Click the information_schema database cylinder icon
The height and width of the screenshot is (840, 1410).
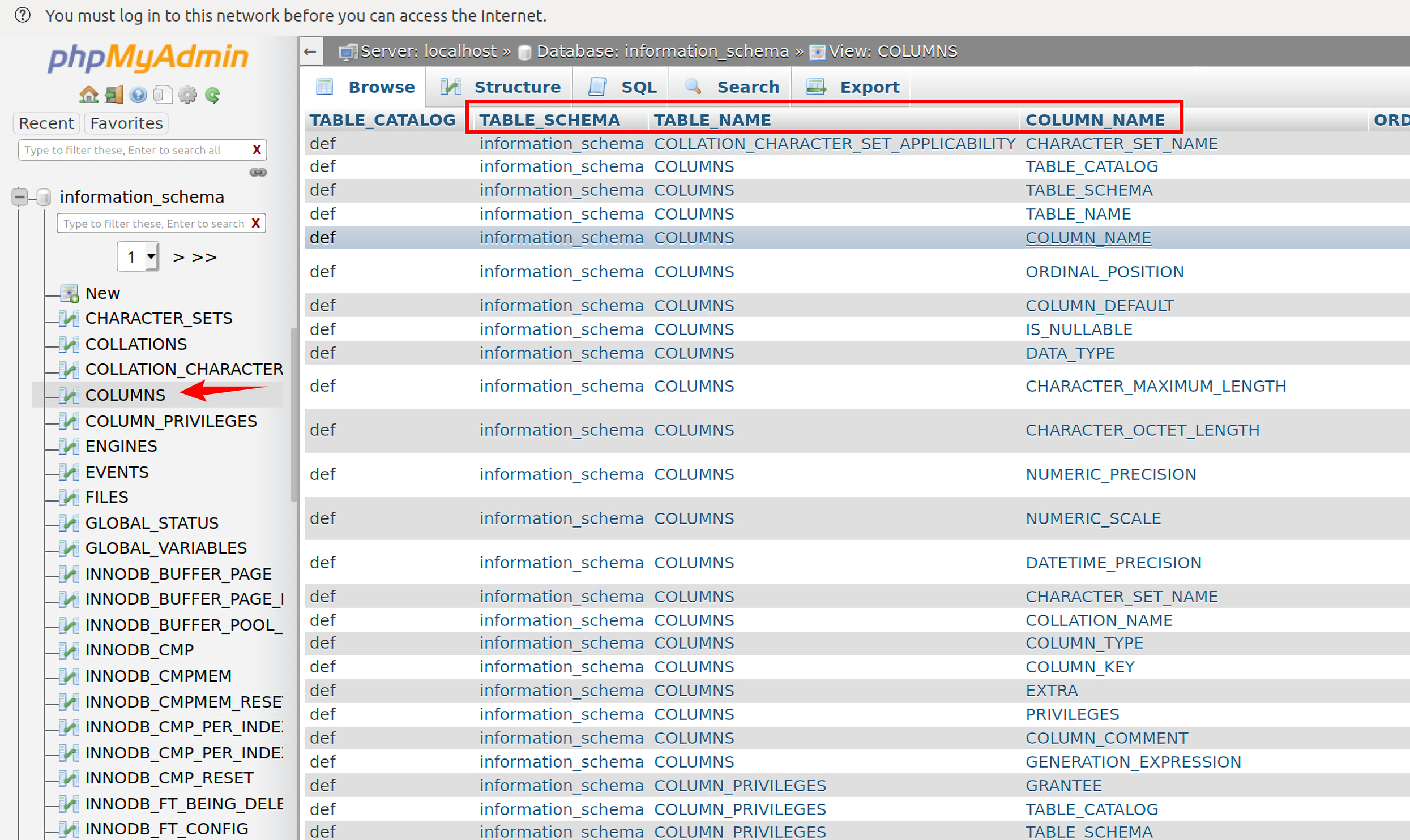(43, 197)
